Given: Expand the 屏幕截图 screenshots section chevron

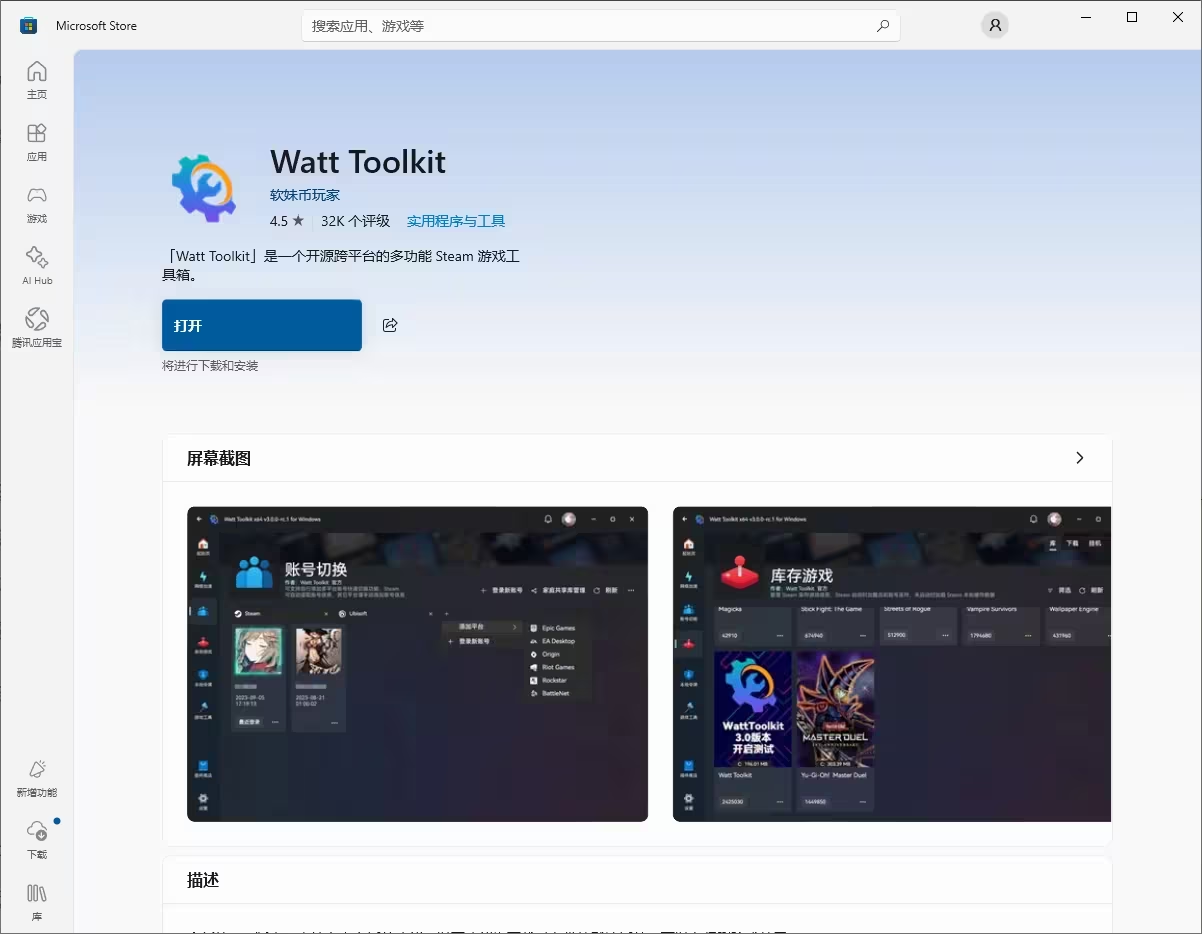Looking at the screenshot, I should (x=1079, y=458).
